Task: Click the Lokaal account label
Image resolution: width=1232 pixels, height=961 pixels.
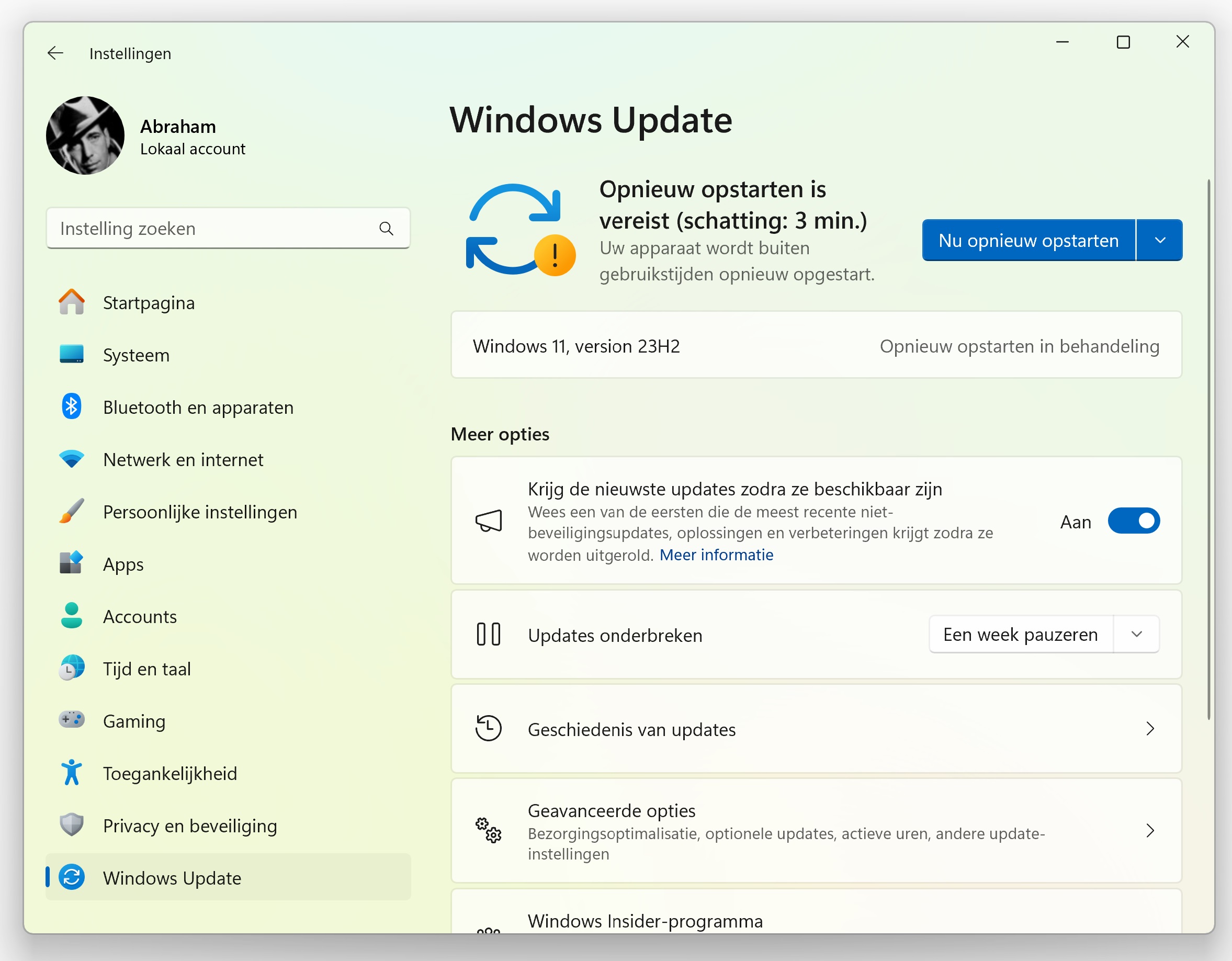Action: 193,149
